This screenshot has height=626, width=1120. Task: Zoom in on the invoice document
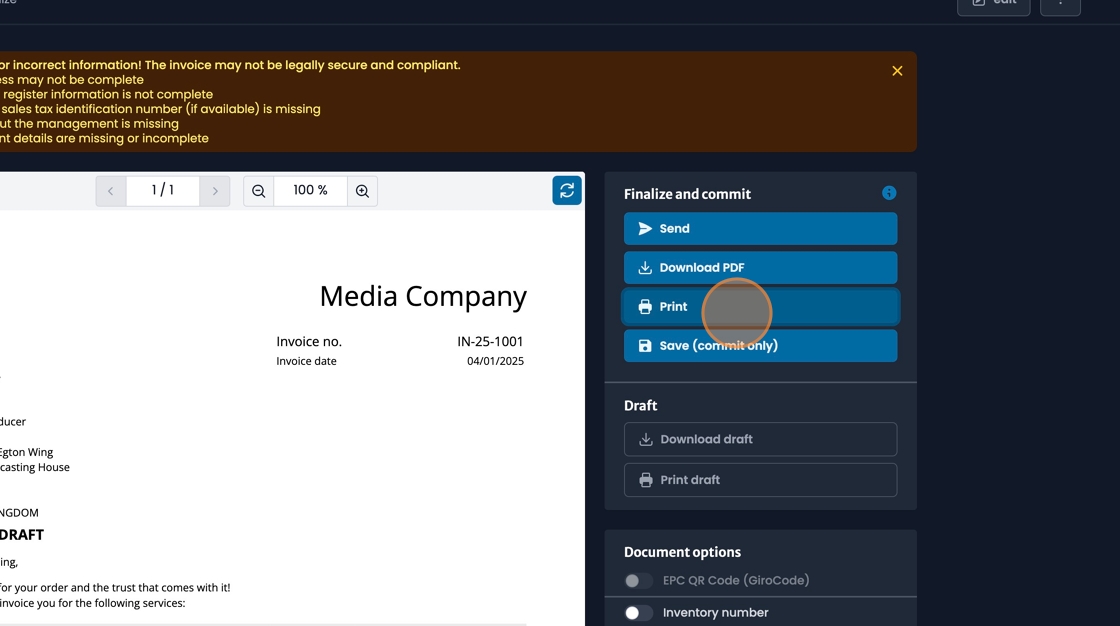tap(362, 190)
